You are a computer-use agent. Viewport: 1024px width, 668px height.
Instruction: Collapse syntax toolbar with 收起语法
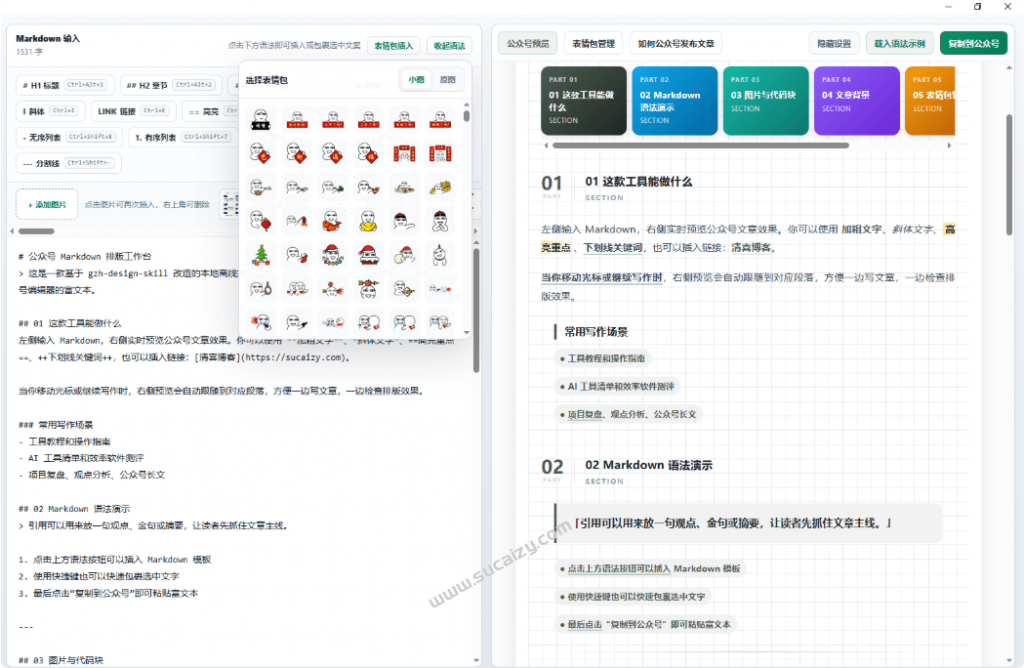click(449, 46)
